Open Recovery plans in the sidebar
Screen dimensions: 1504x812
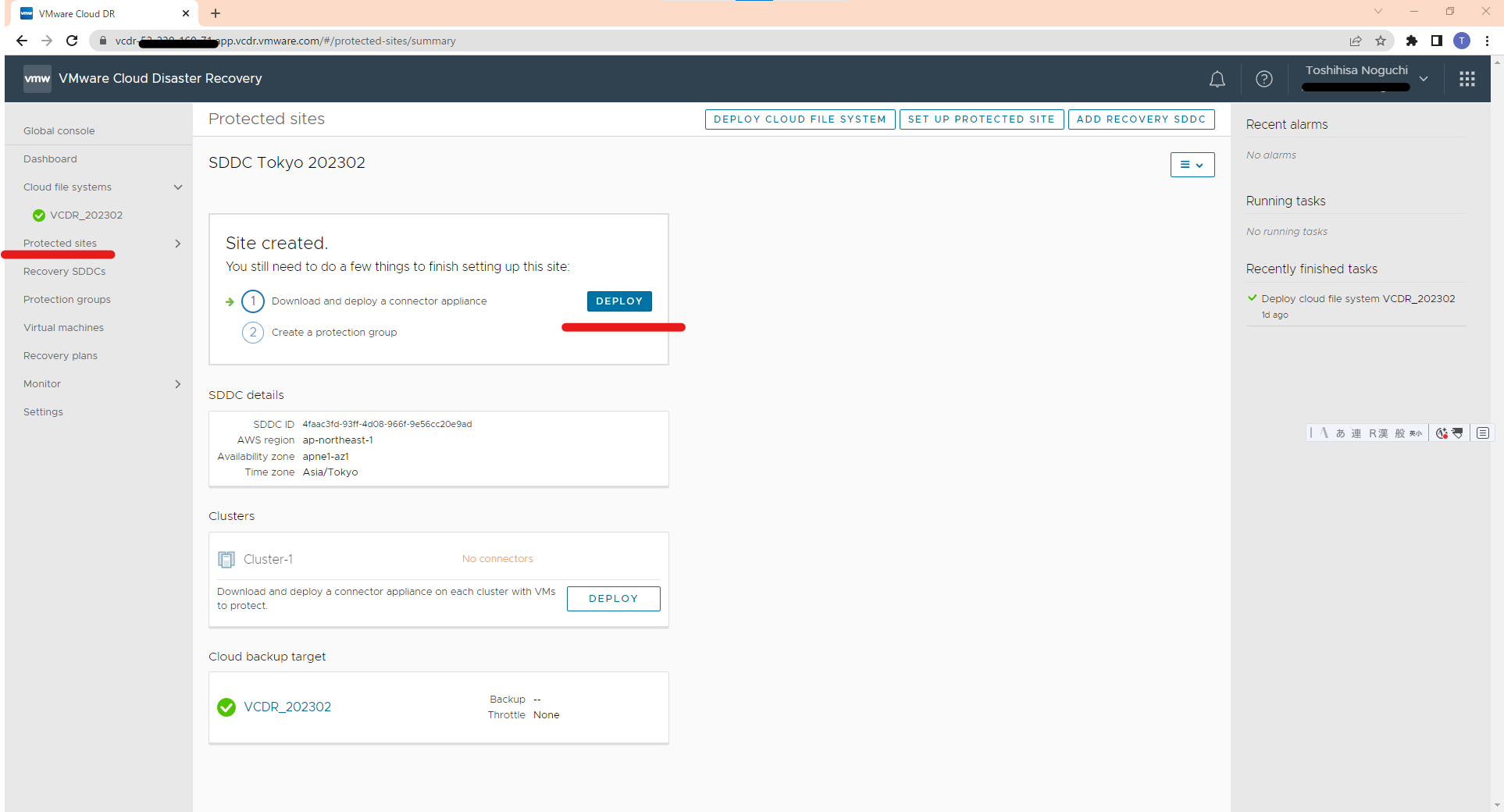[x=60, y=356]
